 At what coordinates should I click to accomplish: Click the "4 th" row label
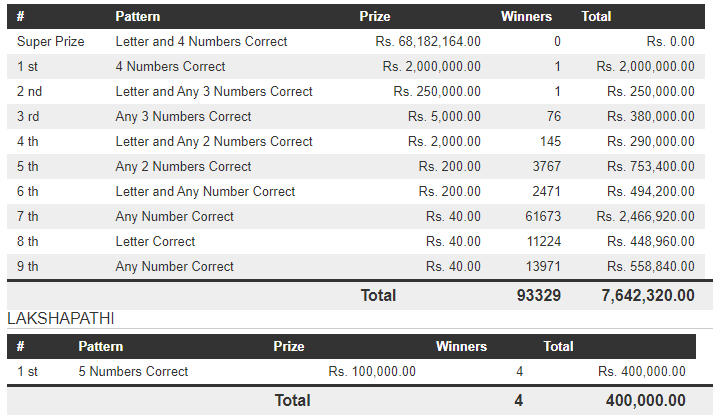pyautogui.click(x=28, y=142)
